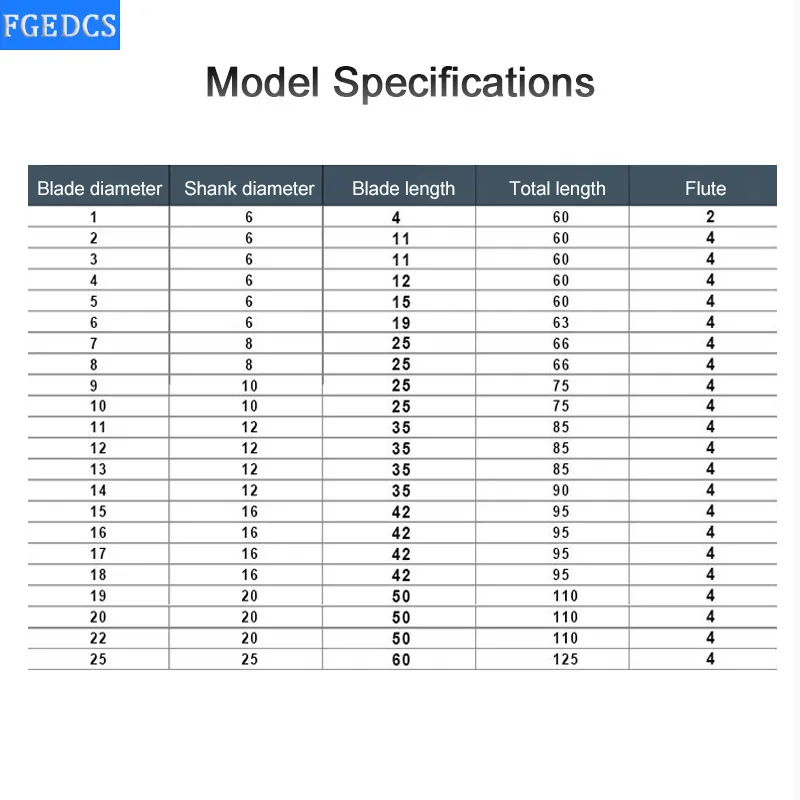Select blade length 60 in last row
The height and width of the screenshot is (800, 800).
(x=401, y=659)
